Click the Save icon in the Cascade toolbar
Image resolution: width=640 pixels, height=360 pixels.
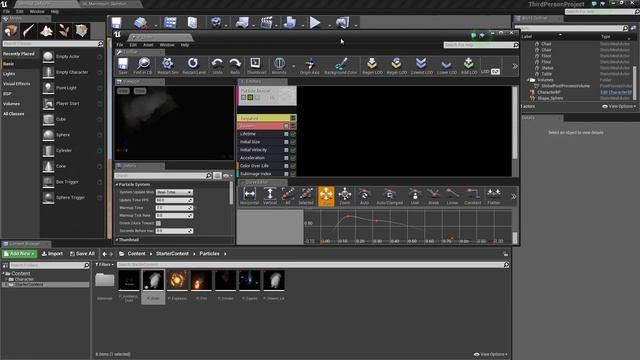click(x=123, y=64)
